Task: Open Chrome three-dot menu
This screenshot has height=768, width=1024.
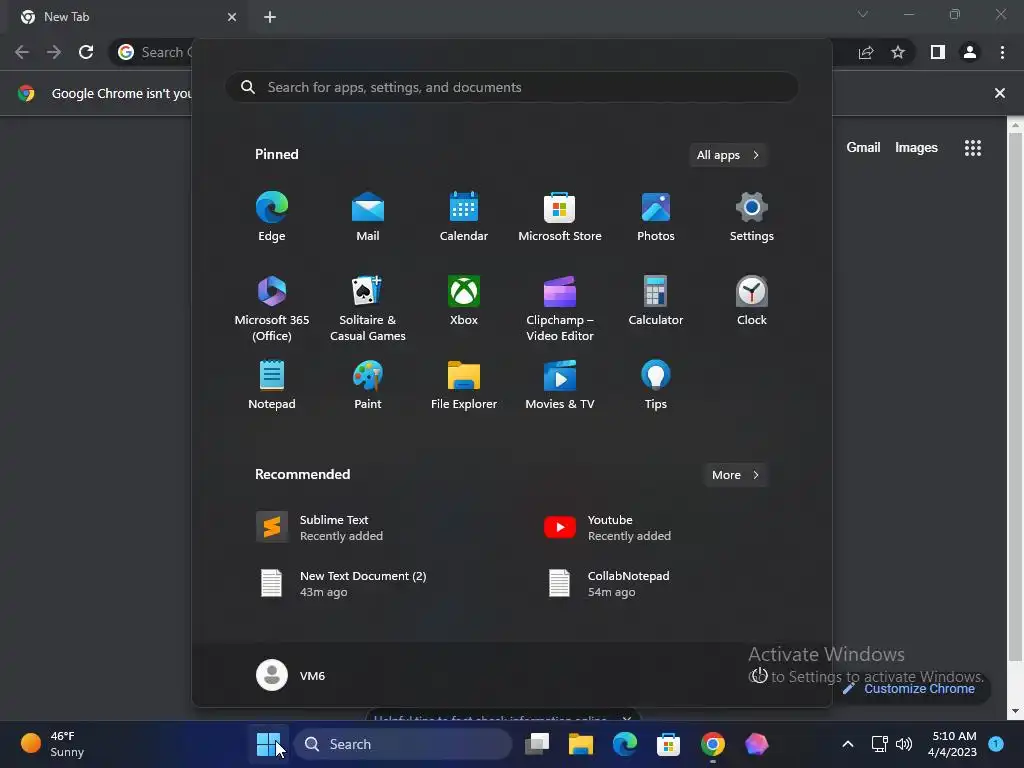Action: (1002, 52)
